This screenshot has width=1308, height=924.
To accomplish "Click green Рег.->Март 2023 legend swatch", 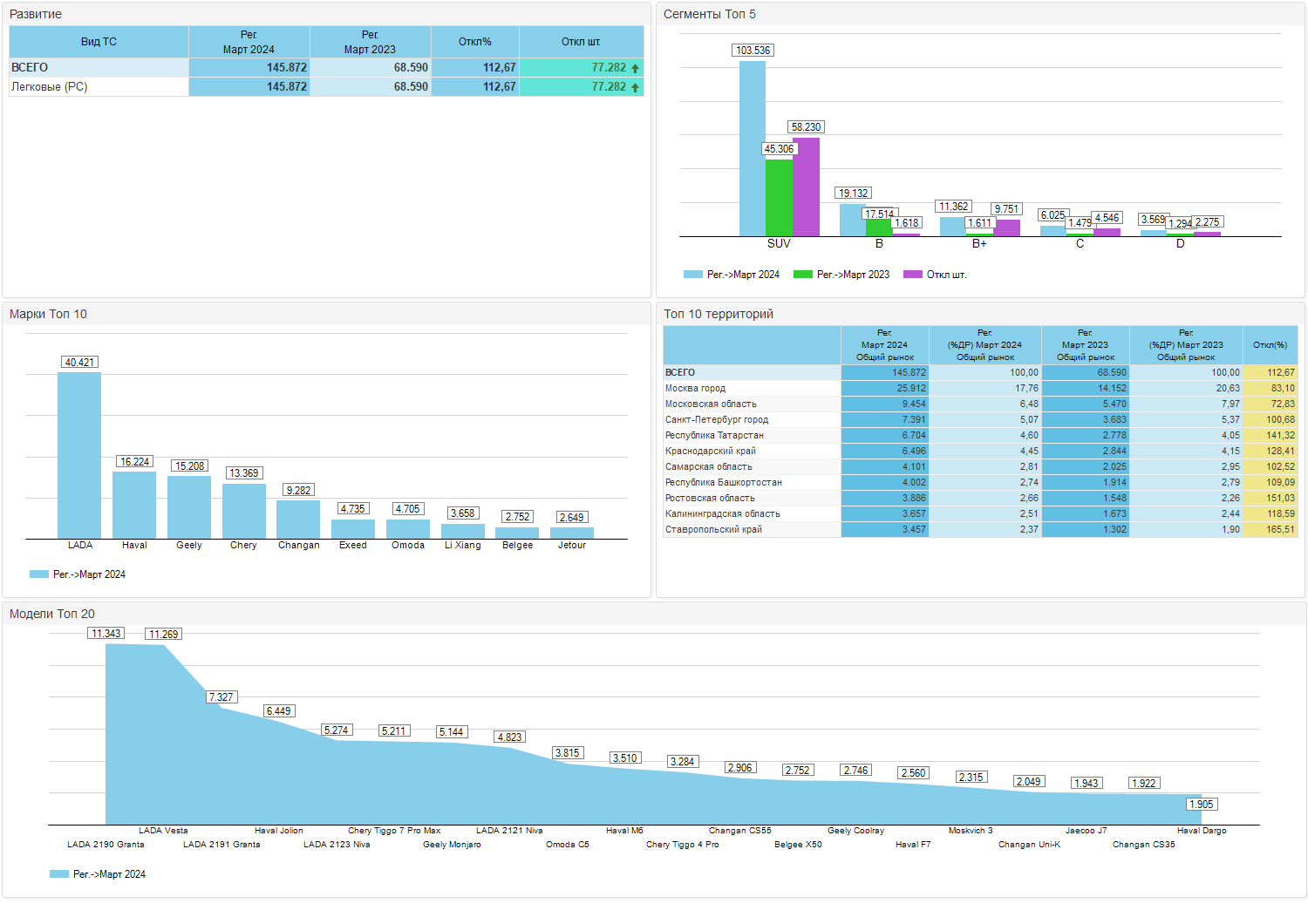I will click(x=803, y=275).
